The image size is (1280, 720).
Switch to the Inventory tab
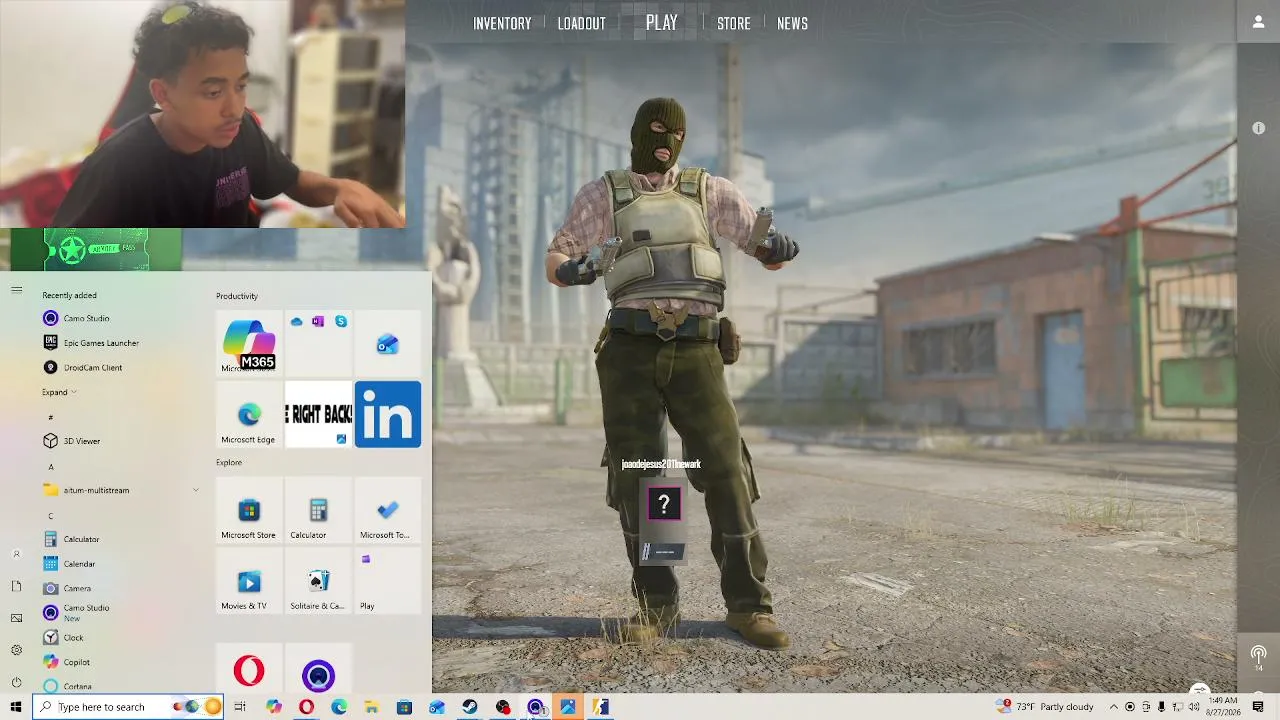pyautogui.click(x=502, y=24)
